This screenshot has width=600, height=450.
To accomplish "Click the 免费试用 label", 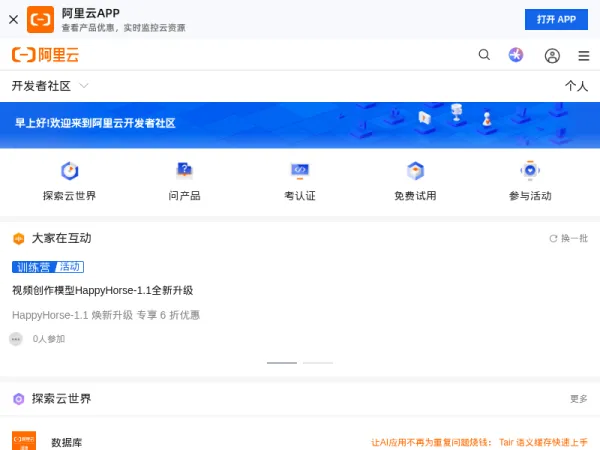I will tap(416, 196).
